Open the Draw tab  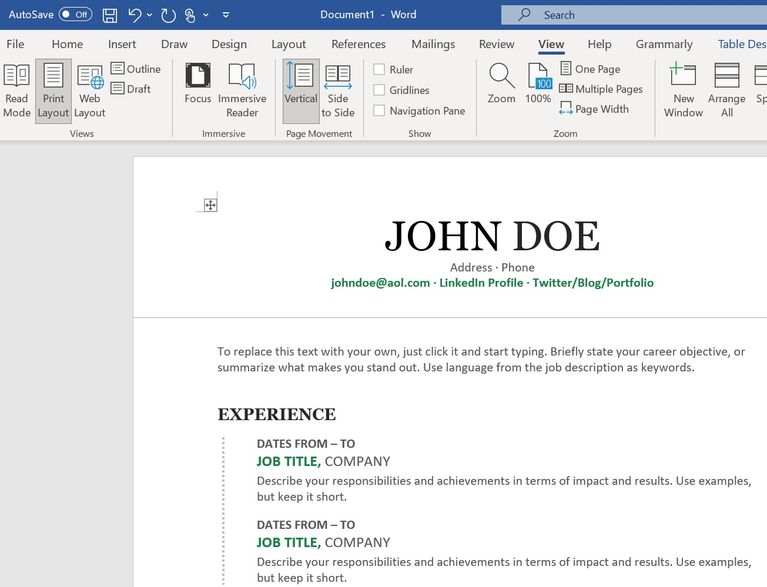[174, 44]
